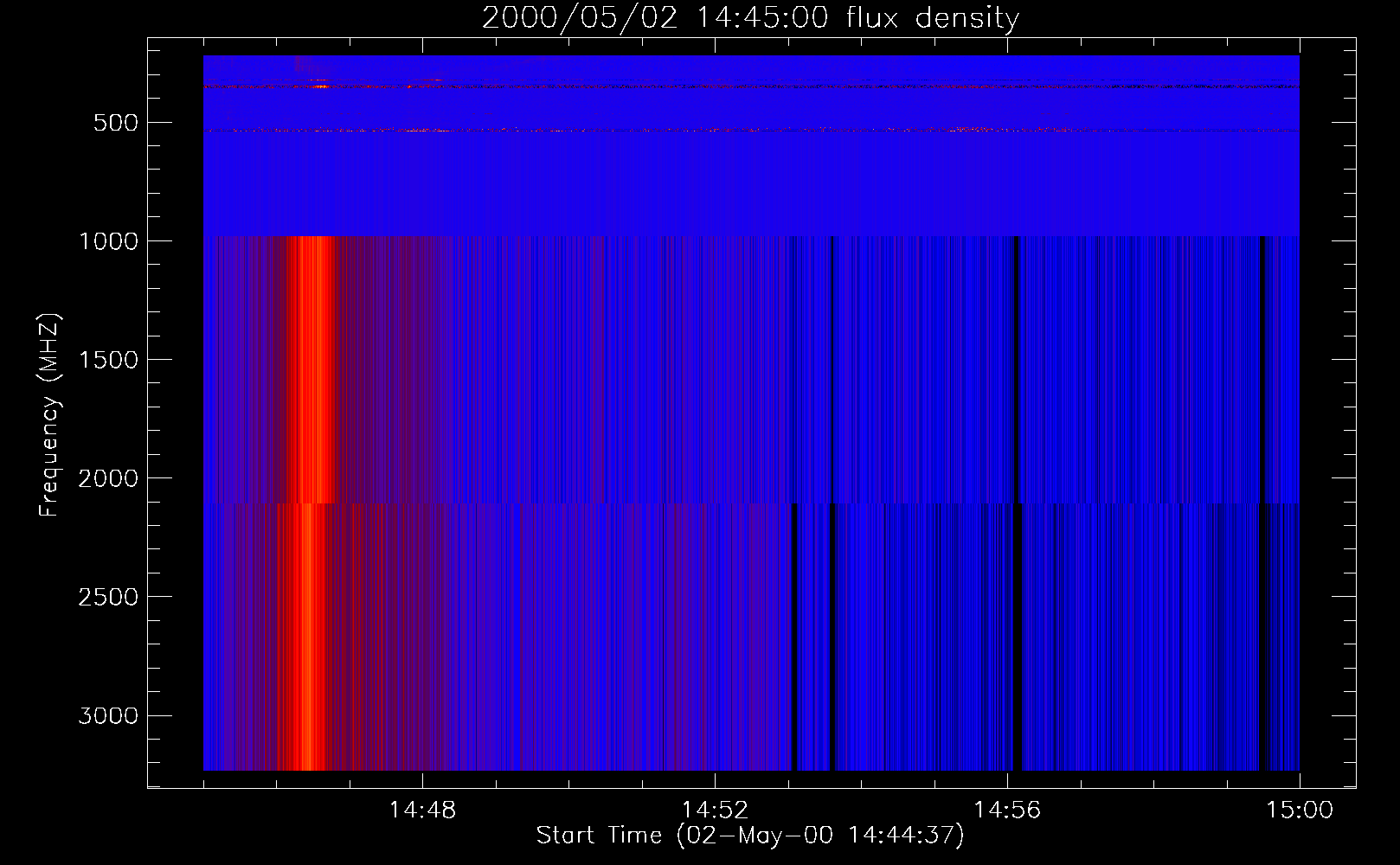This screenshot has width=1400, height=865.
Task: Click the 'Start Time (02-May-00 14:44:37)' label
Action: (x=750, y=836)
